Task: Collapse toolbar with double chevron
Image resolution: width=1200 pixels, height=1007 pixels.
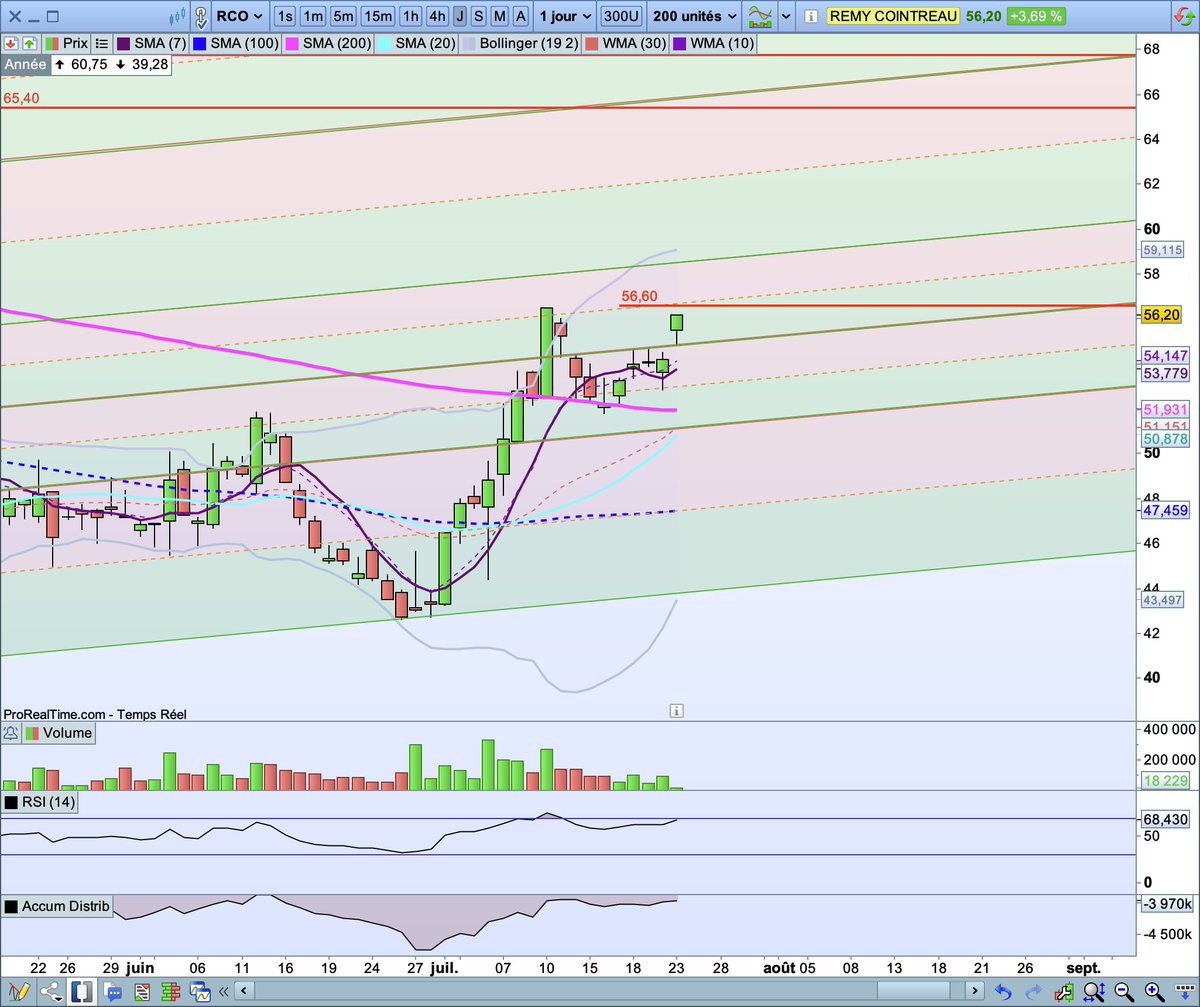Action: point(222,992)
